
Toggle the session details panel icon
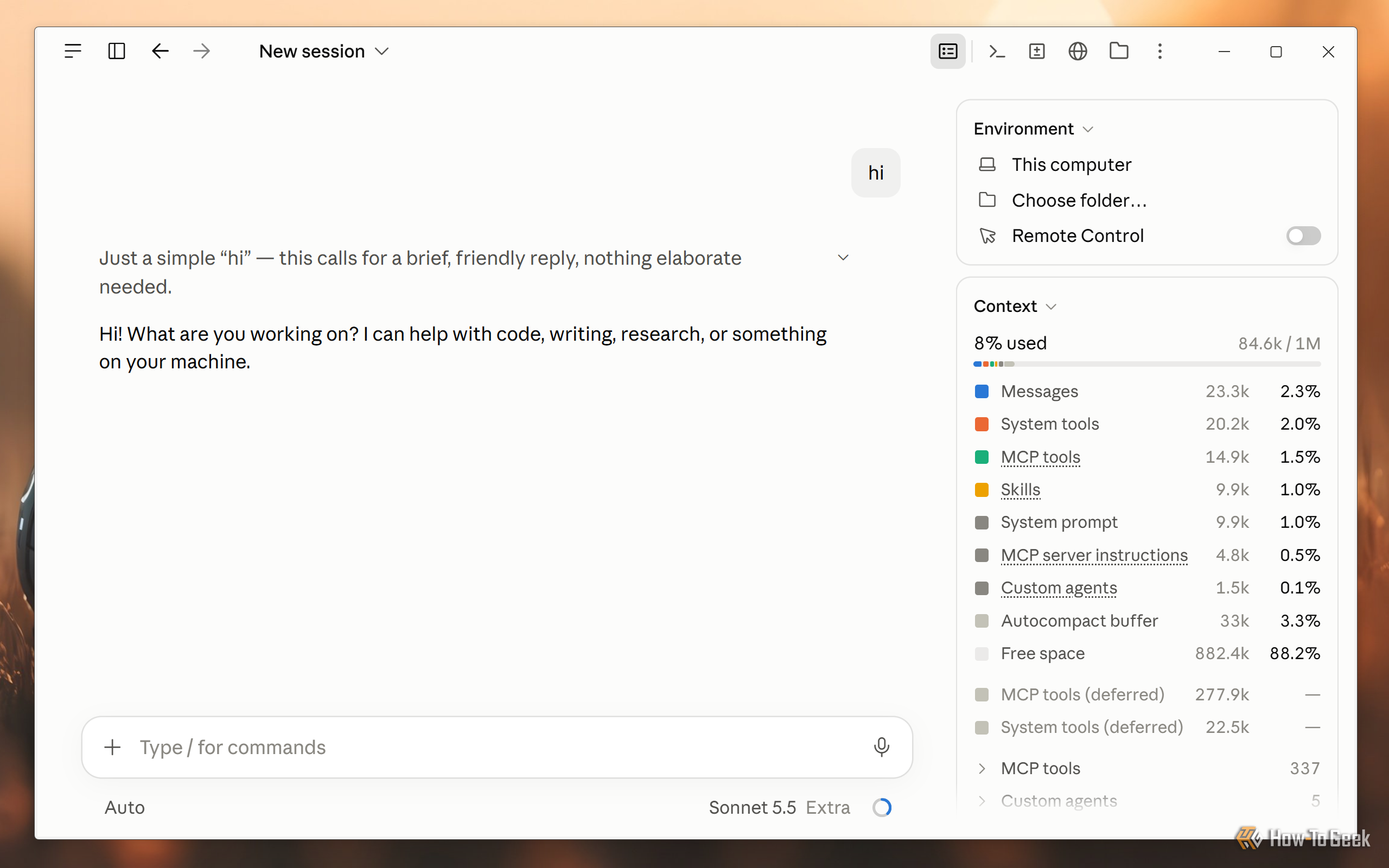948,51
